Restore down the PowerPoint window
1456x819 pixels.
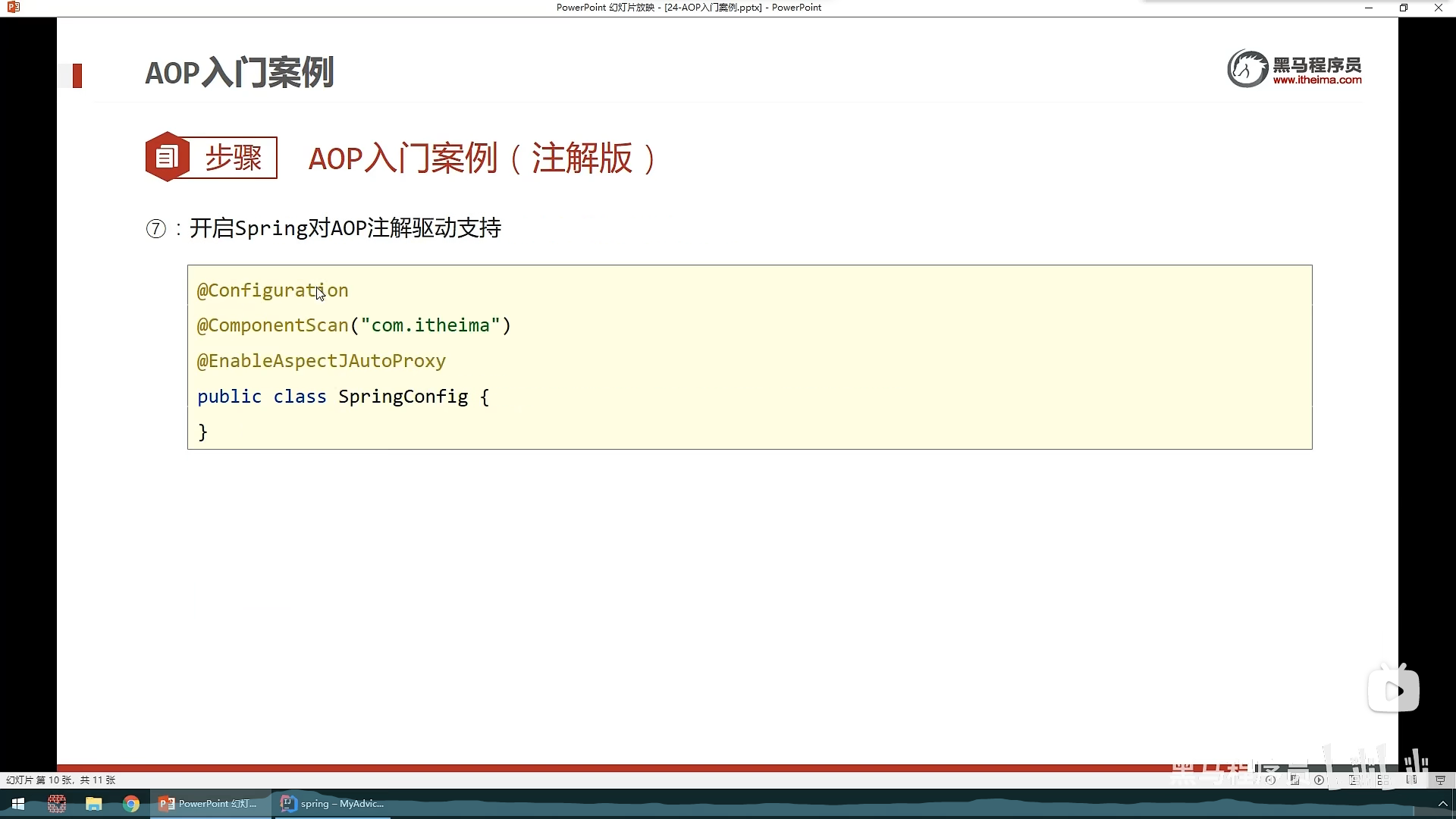tap(1404, 8)
